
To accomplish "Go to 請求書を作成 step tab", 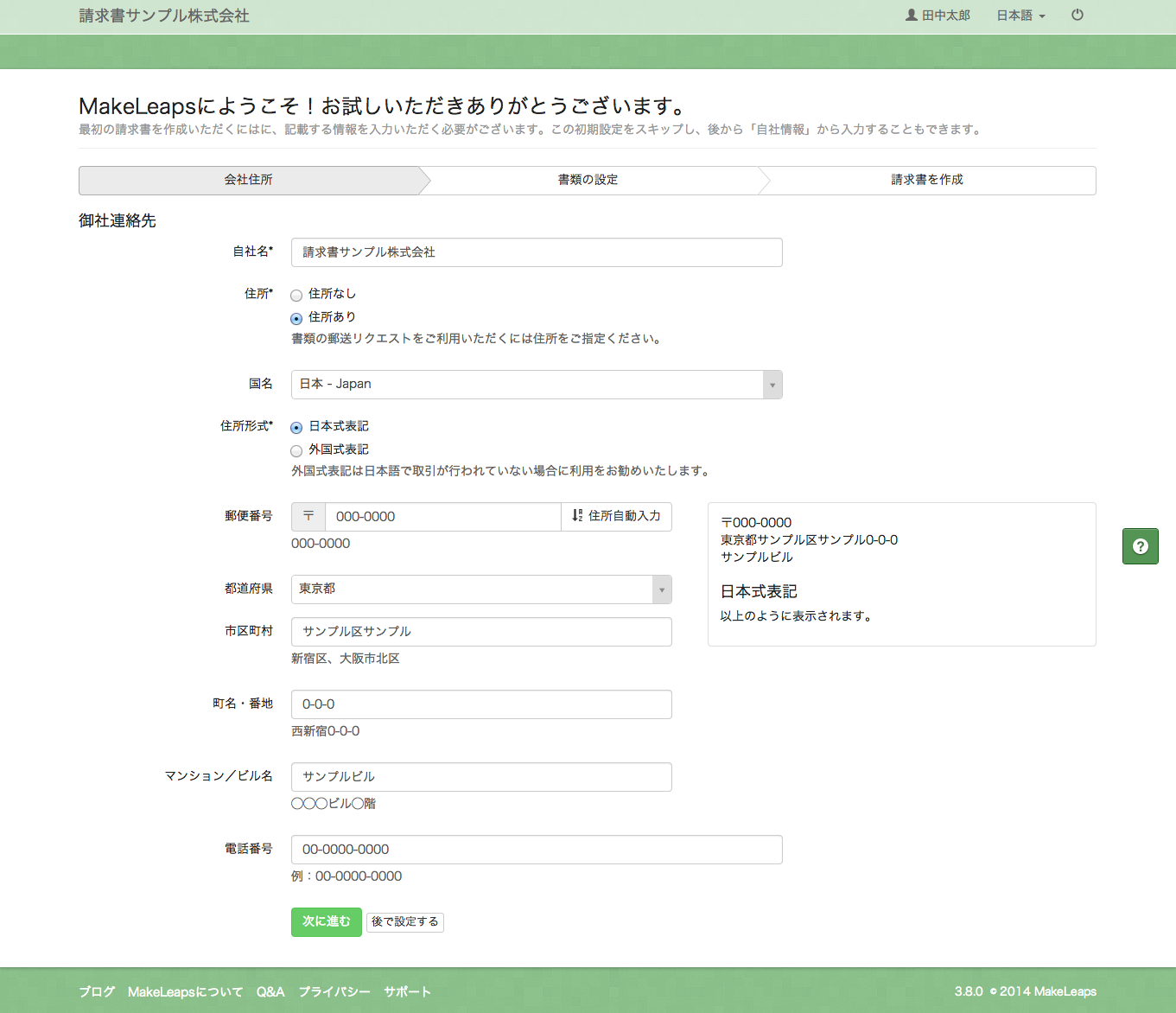I will (927, 180).
